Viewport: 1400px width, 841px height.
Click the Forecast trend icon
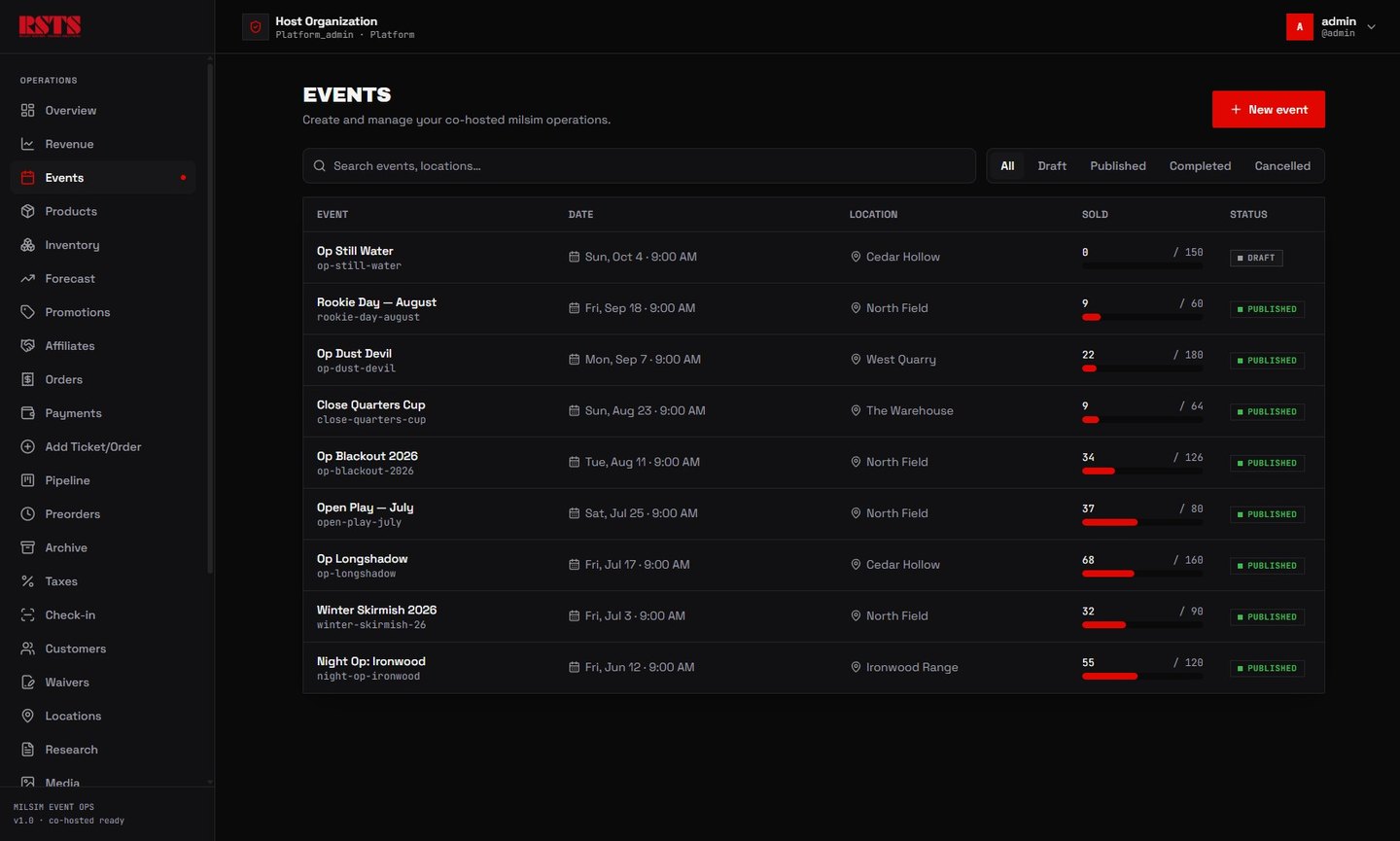27,279
